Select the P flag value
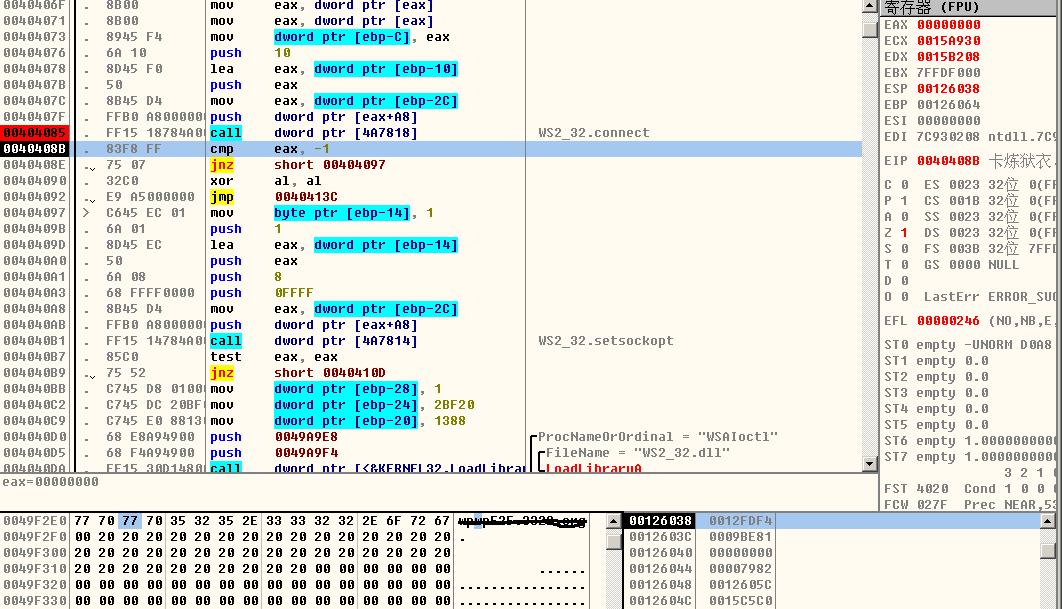 [x=904, y=201]
